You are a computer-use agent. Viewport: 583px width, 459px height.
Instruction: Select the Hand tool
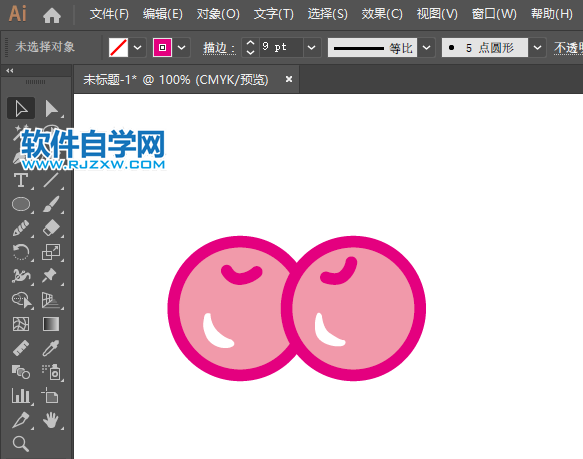point(51,420)
